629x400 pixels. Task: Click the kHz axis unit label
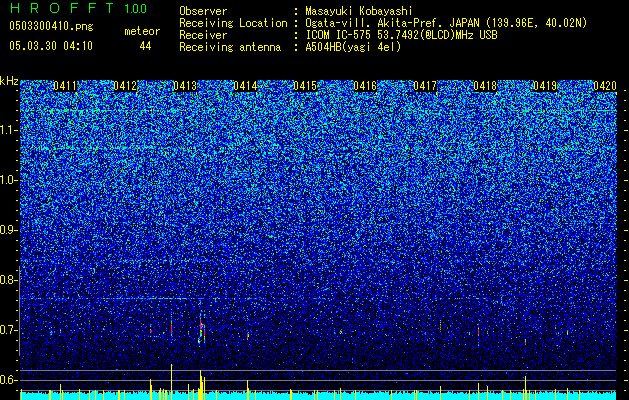pos(9,81)
